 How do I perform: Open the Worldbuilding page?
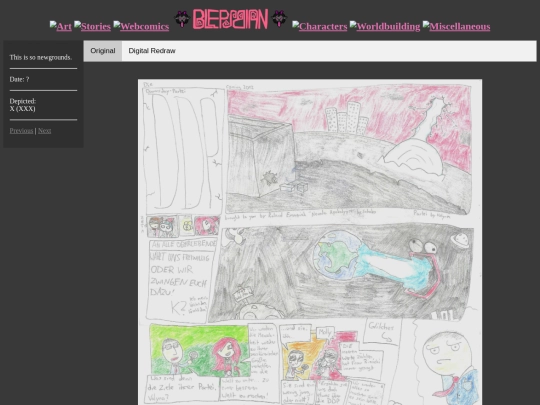point(385,26)
